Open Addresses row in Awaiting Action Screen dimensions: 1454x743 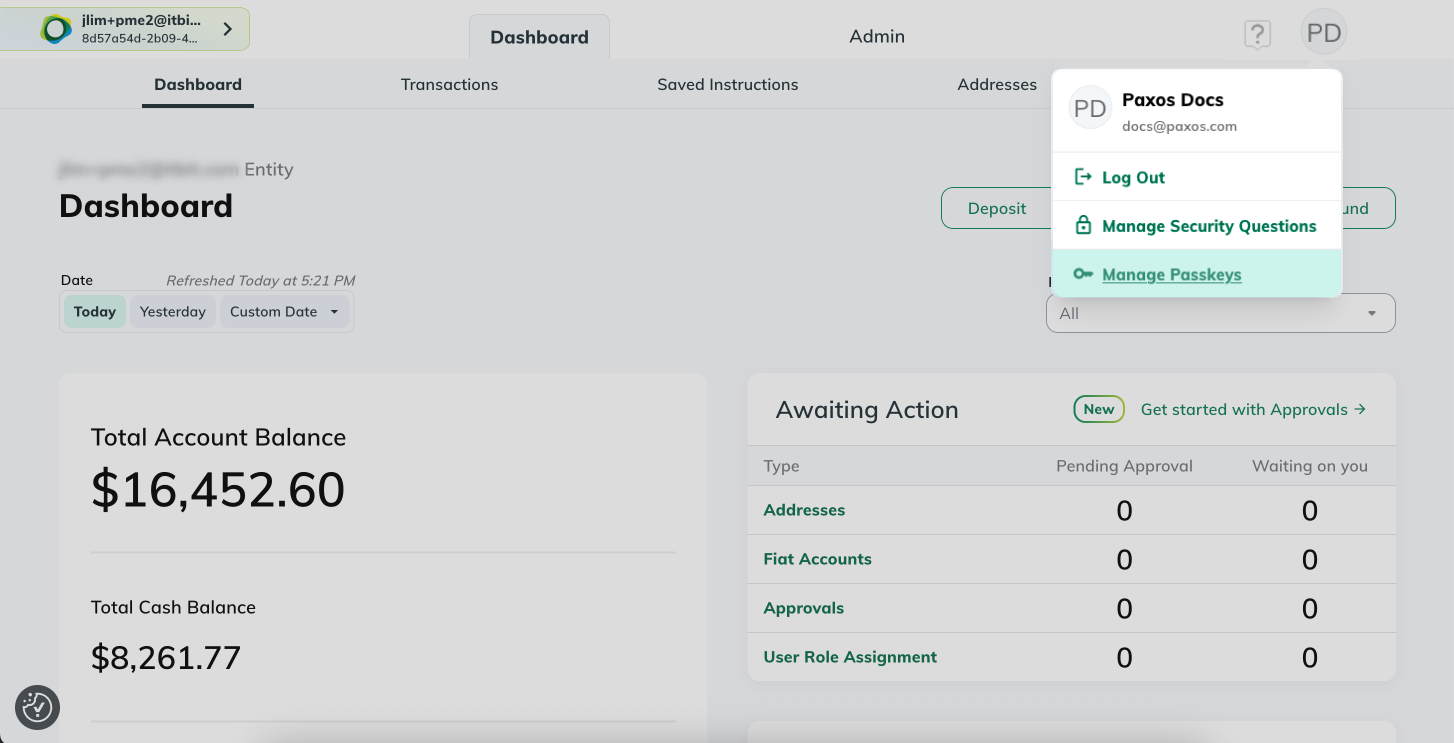coord(804,510)
